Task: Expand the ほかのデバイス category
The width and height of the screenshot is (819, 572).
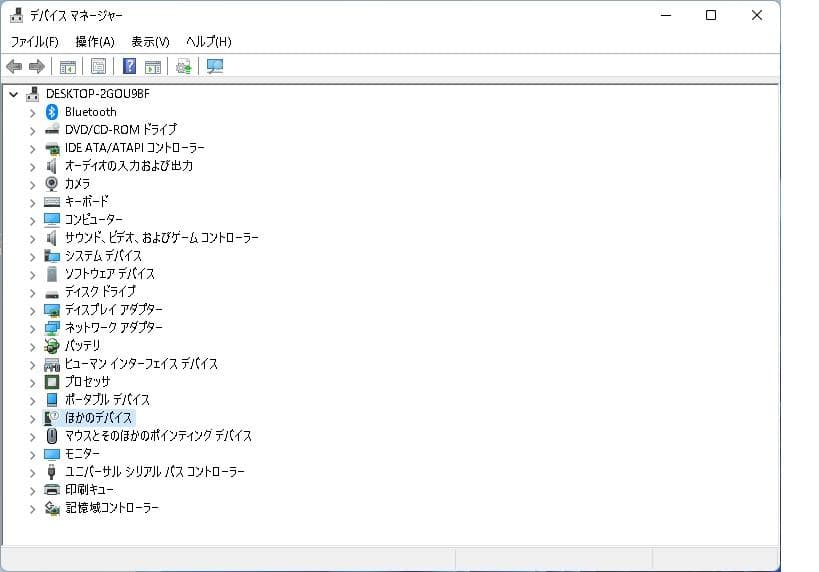Action: (x=32, y=418)
